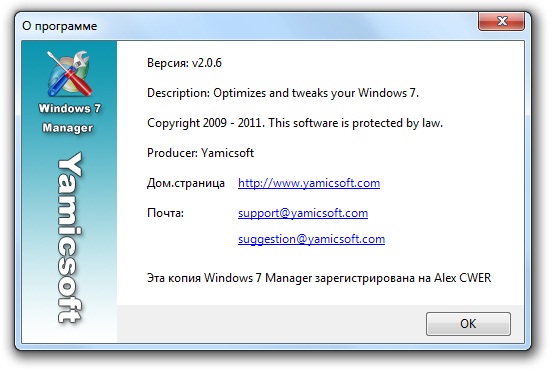Viewport: 552px width, 371px height.
Task: Open the suggestion@yamicsoft.com email link
Action: [x=311, y=239]
